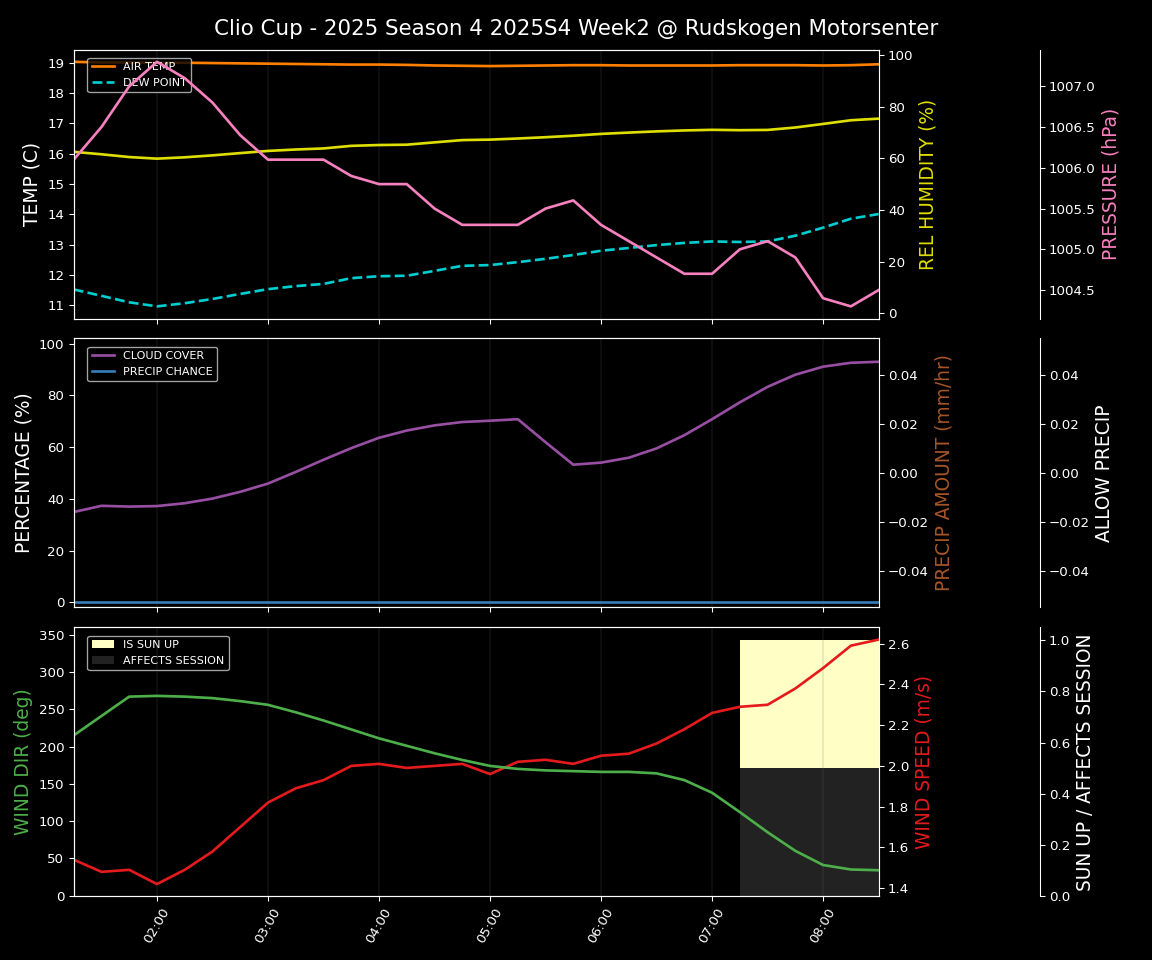Click the TEMP (C) axis label
The image size is (1152, 960).
[31, 184]
